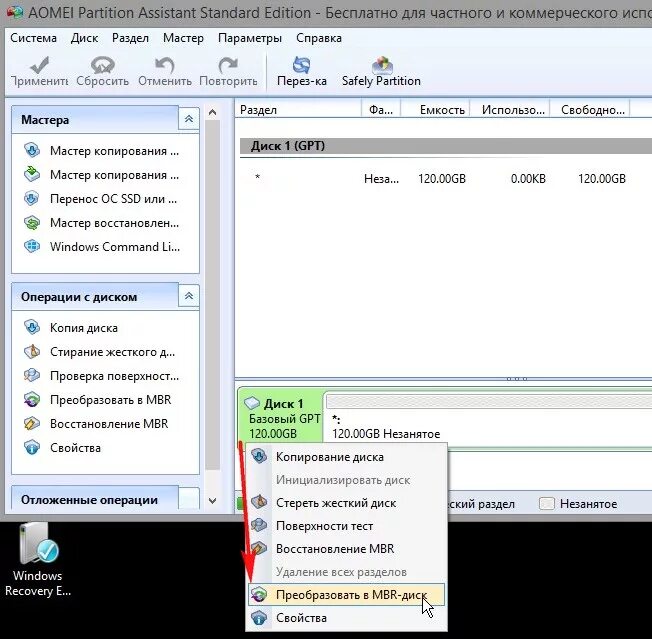Click the unallocated space bar of Диск 1
652x639 pixels.
click(489, 402)
